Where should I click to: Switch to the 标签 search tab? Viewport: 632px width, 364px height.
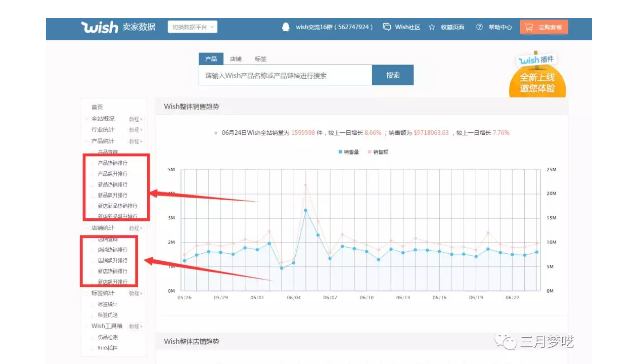(260, 59)
